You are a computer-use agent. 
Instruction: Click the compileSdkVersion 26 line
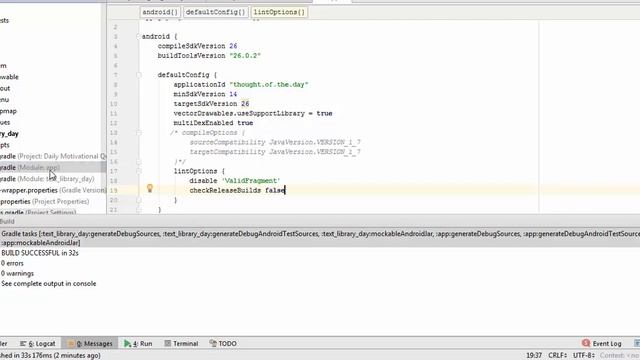click(x=197, y=46)
